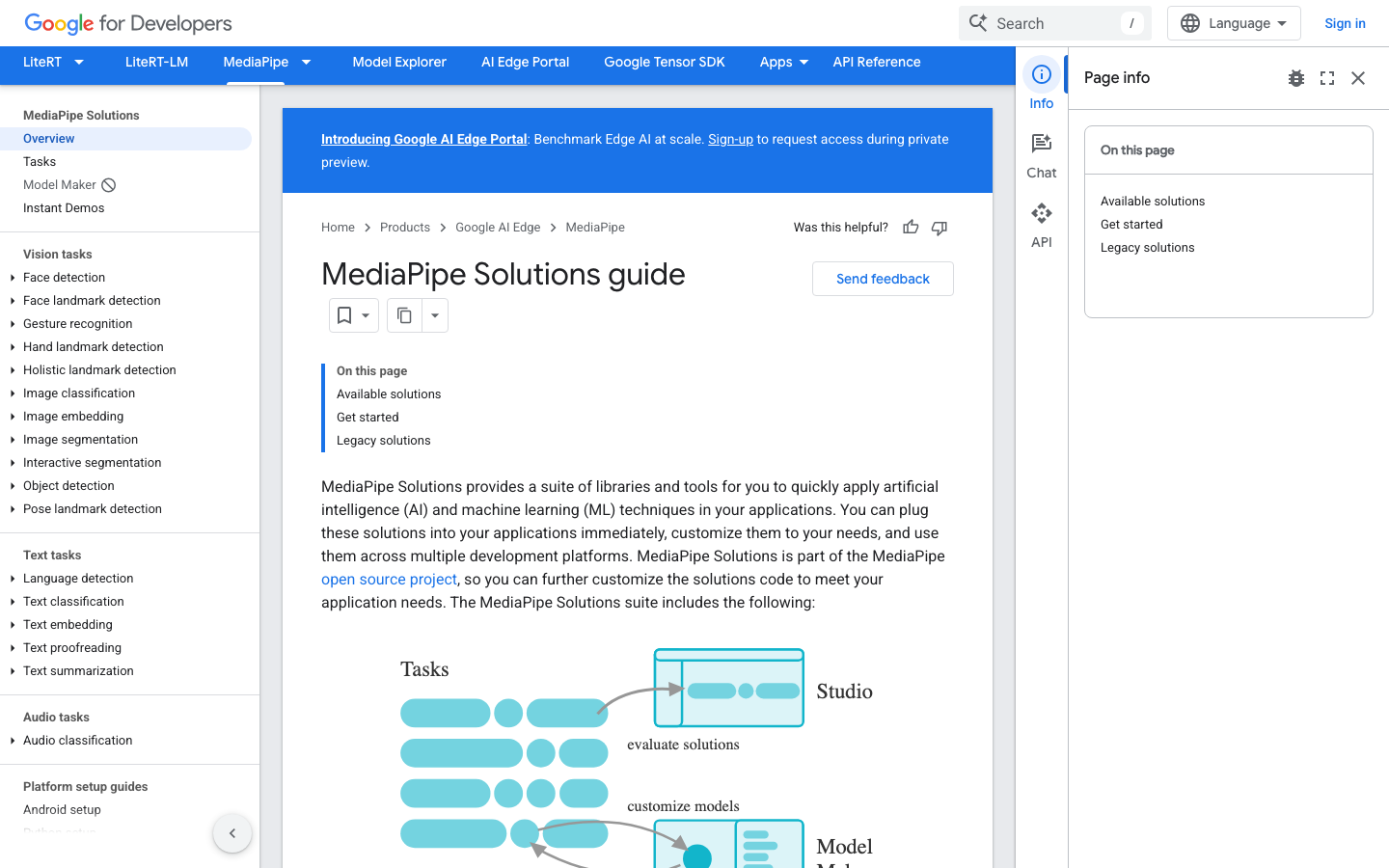Open Instant Demos in sidebar
The height and width of the screenshot is (868, 1389).
[64, 208]
